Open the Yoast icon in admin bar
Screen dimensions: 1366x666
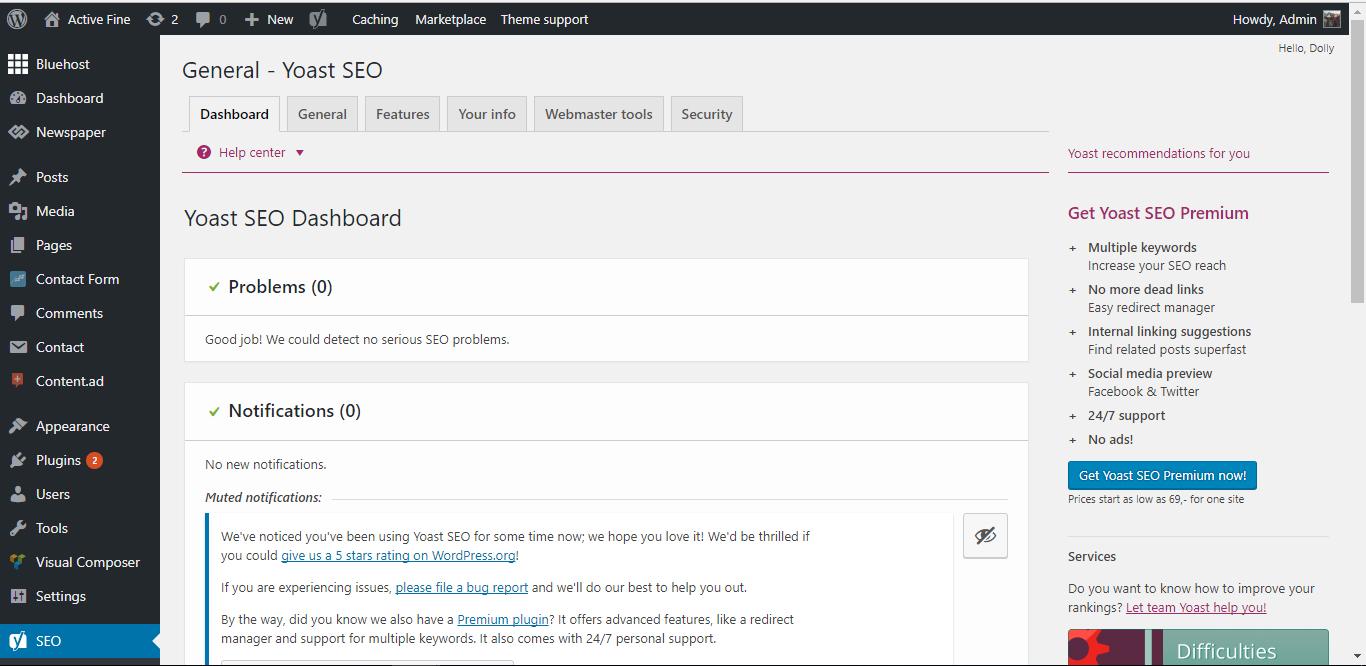[318, 19]
